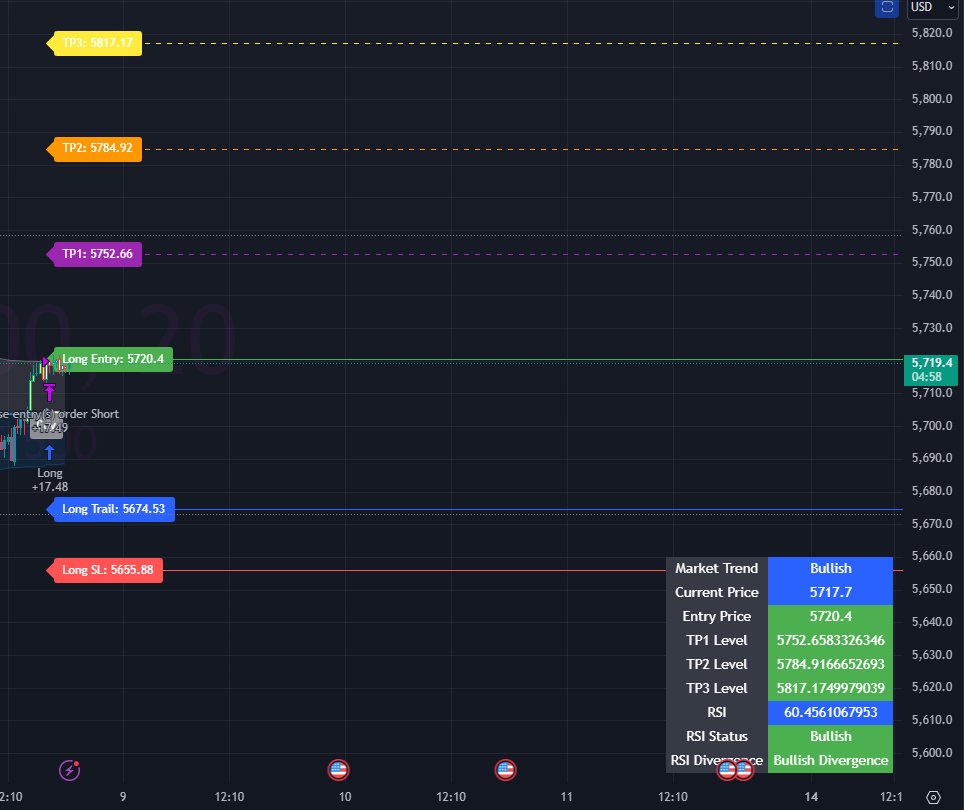Screen dimensions: 964x810
Task: Click the Long Entry: 5720.4 label
Action: tap(114, 359)
